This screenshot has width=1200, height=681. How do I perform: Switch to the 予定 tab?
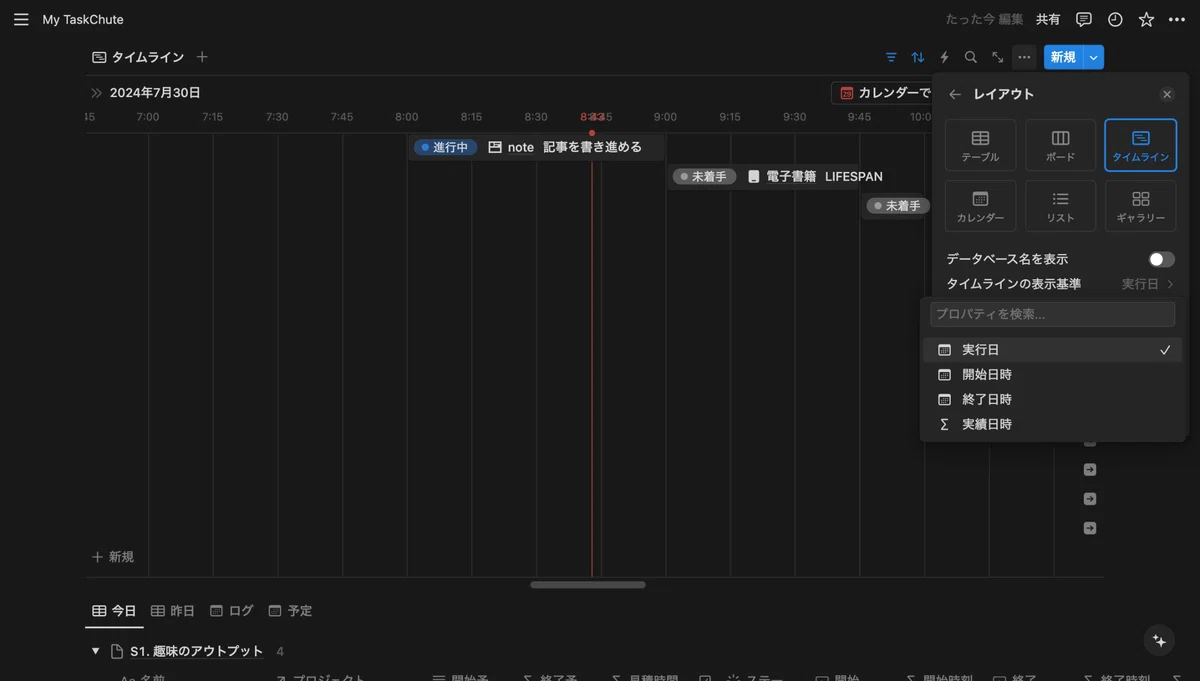click(290, 611)
